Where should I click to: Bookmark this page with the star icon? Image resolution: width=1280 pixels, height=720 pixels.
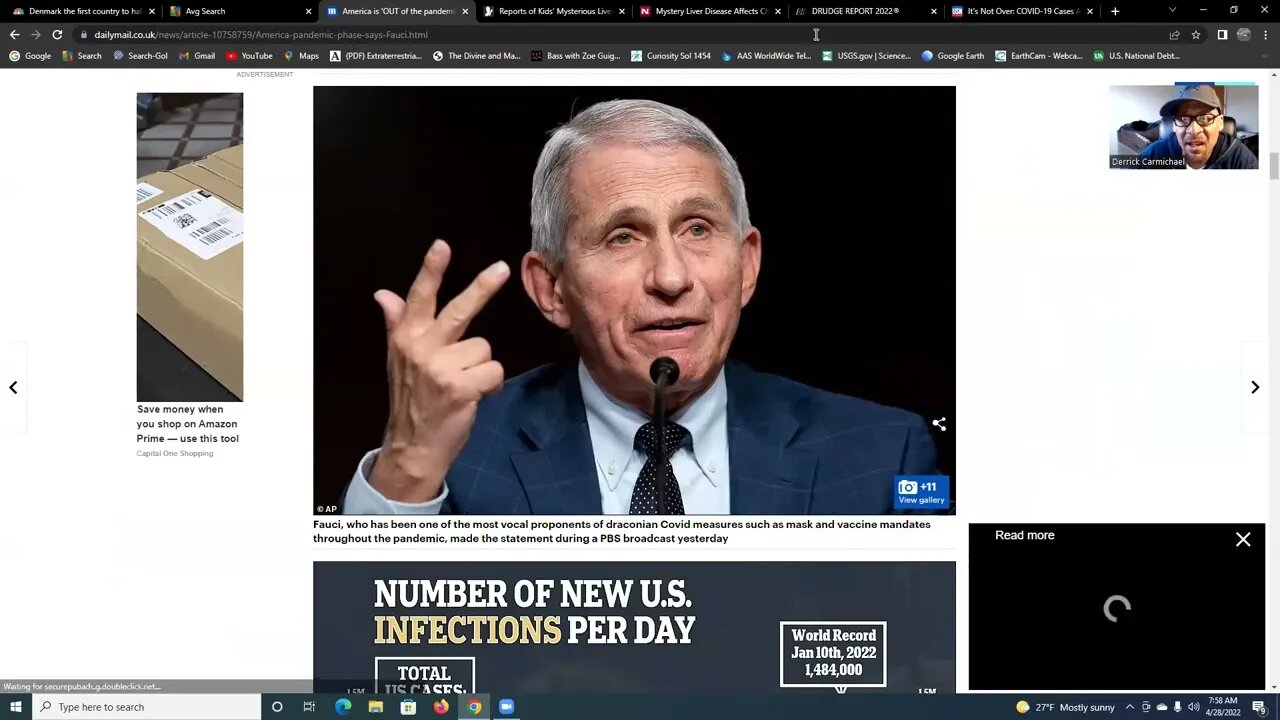coord(1196,34)
